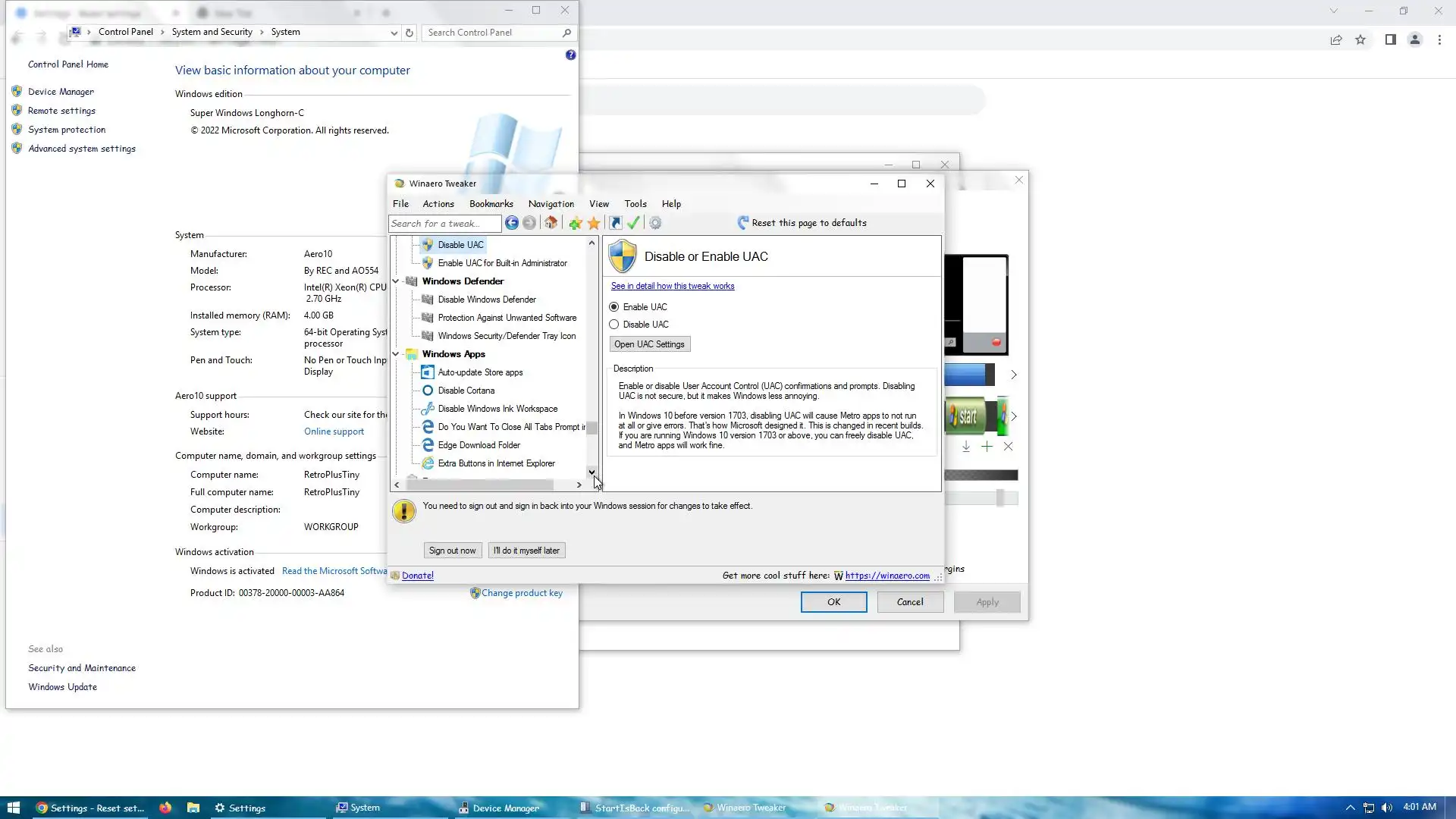
Task: Open Winaero settings gear icon
Action: [x=655, y=223]
